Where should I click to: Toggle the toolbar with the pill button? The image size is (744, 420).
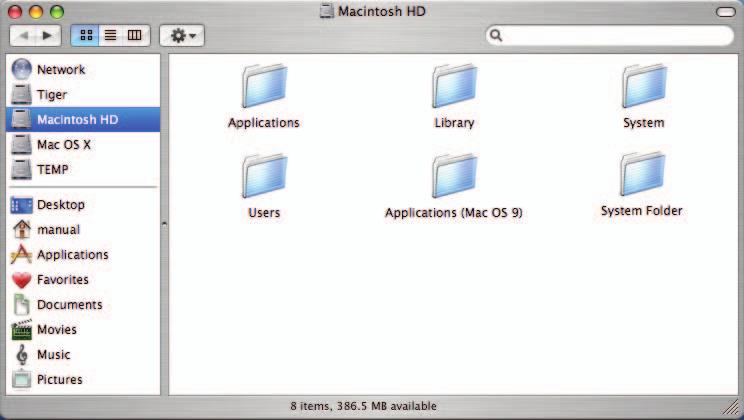[x=725, y=11]
